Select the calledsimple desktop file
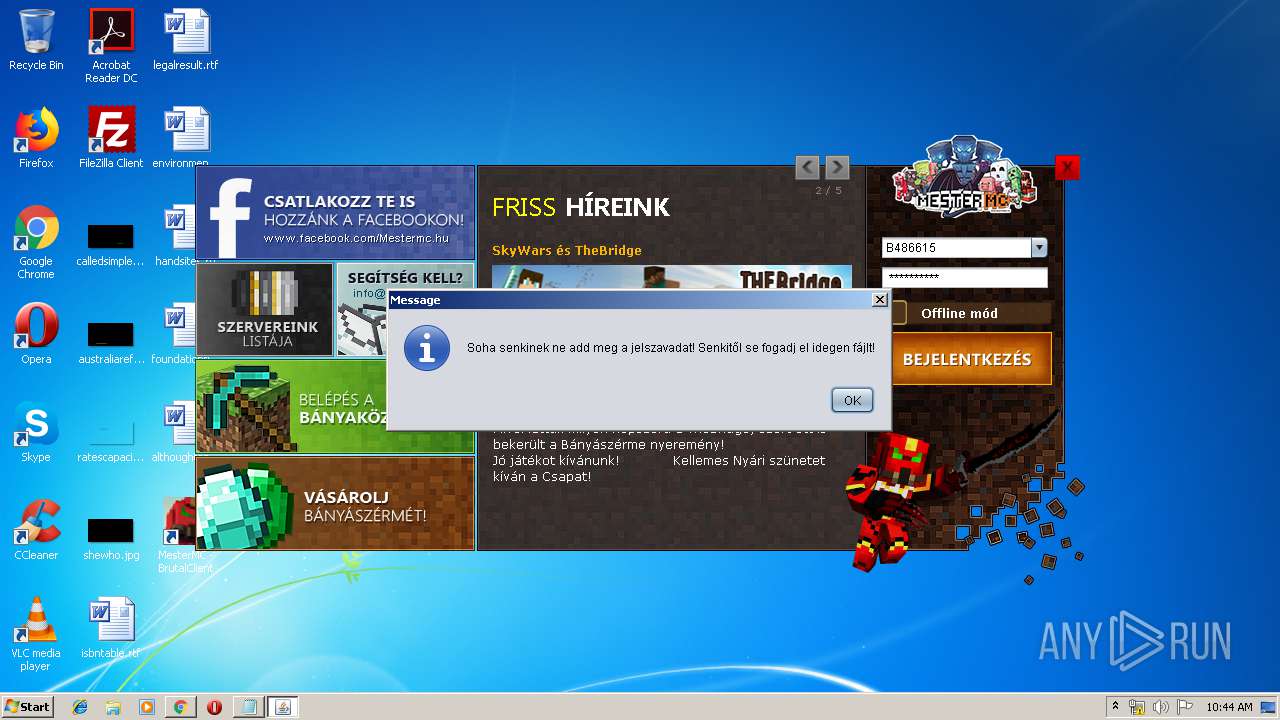Viewport: 1280px width, 720px height. coord(111,244)
